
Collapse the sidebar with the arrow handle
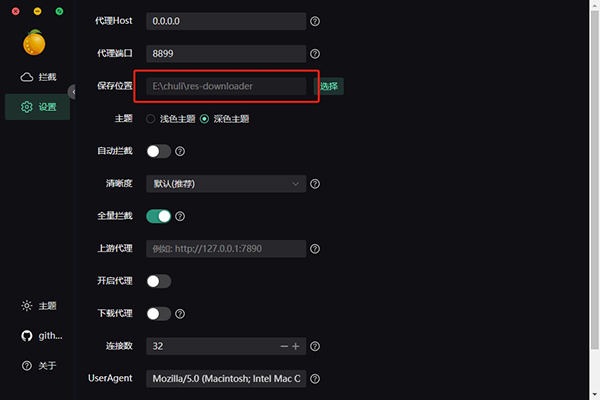[x=73, y=92]
